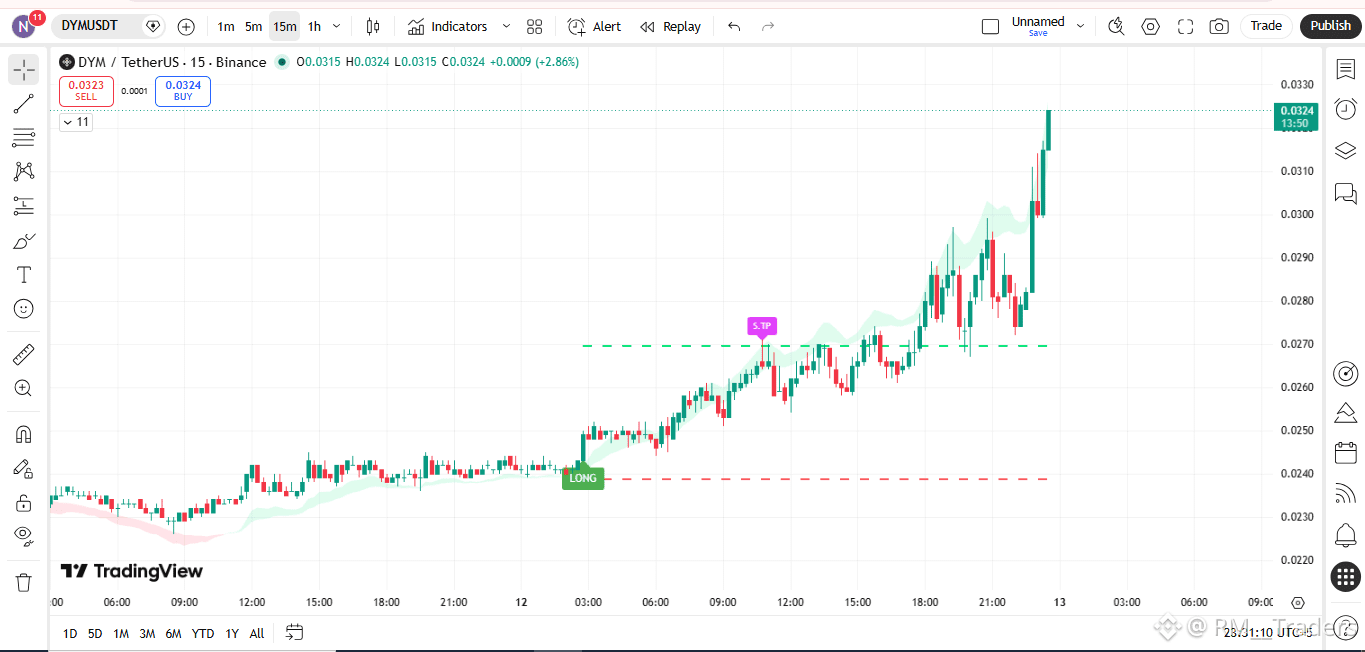The height and width of the screenshot is (652, 1365).
Task: Open the object tree layers panel
Action: [x=1345, y=150]
